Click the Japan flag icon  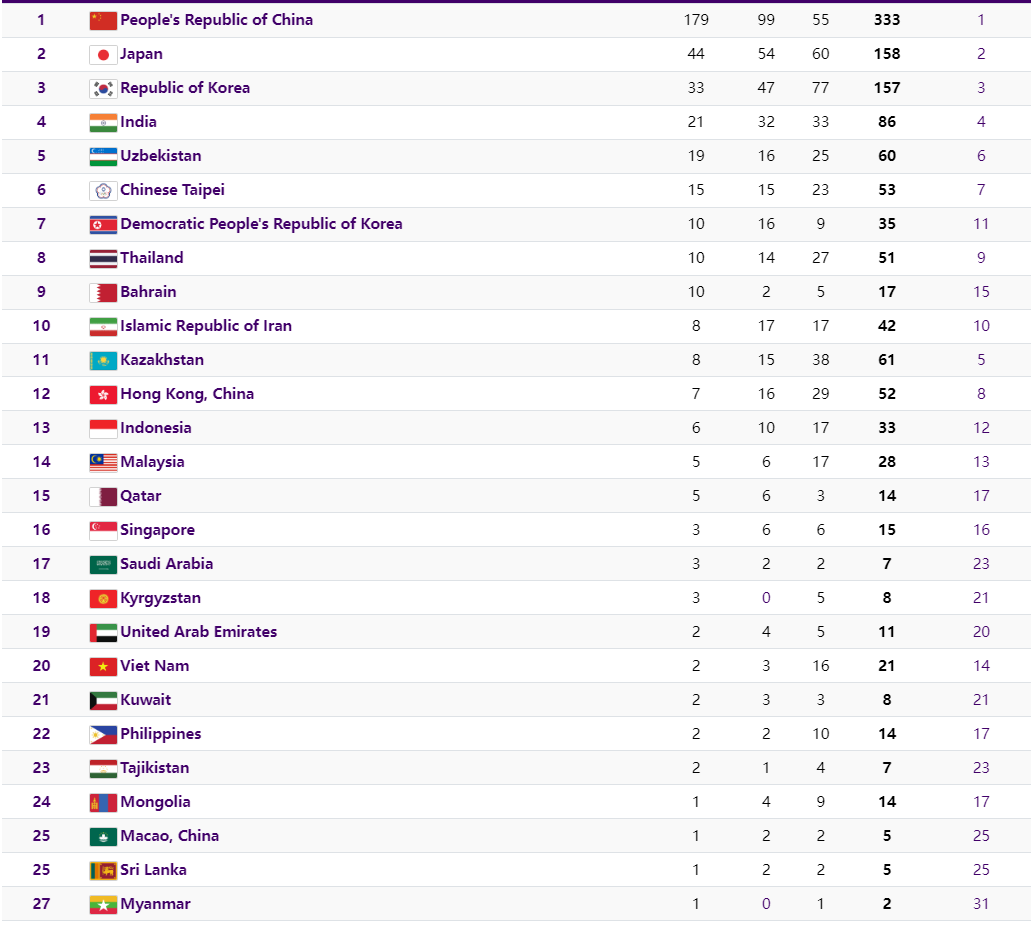pos(103,54)
